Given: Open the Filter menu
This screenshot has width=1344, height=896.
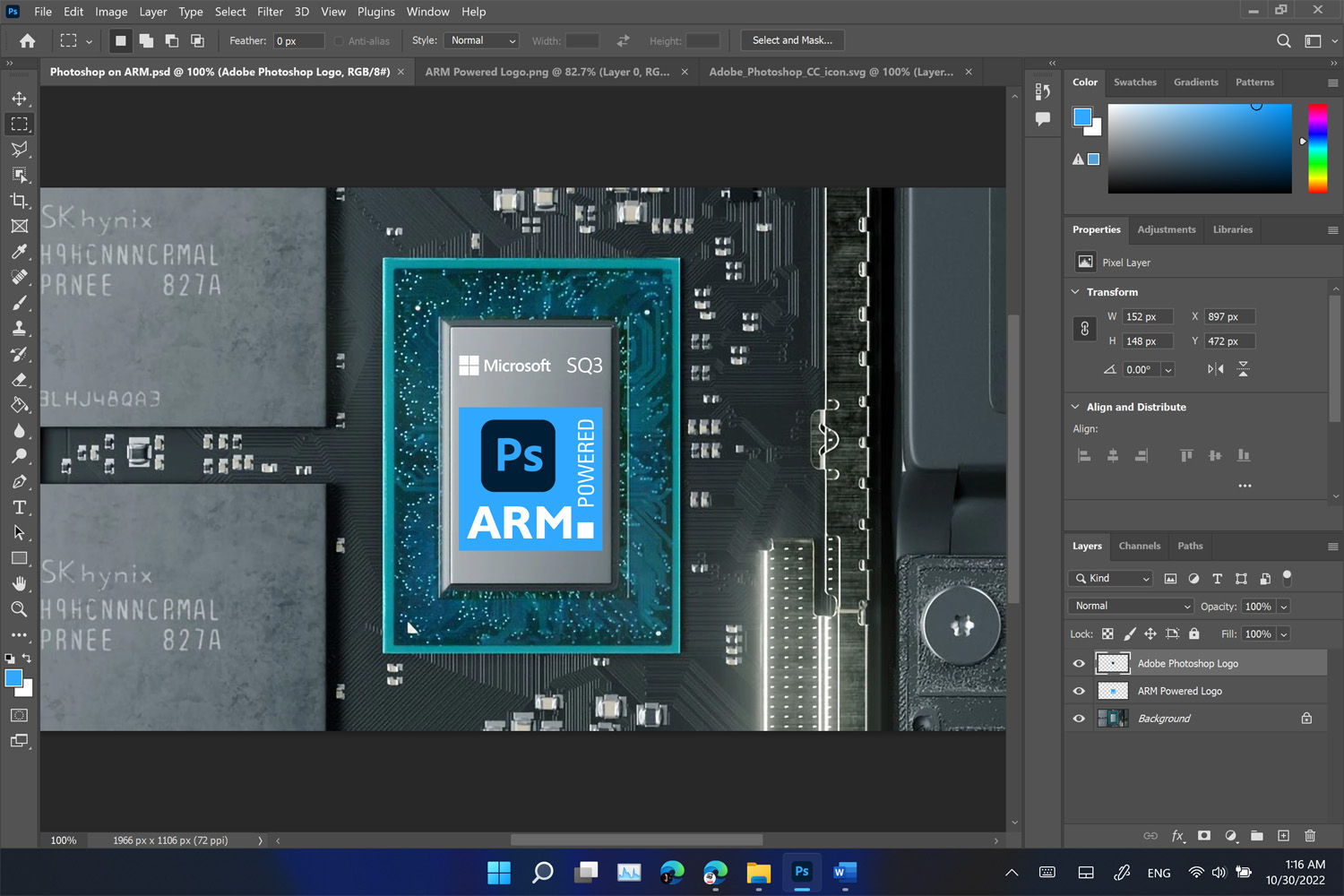Looking at the screenshot, I should pos(270,12).
